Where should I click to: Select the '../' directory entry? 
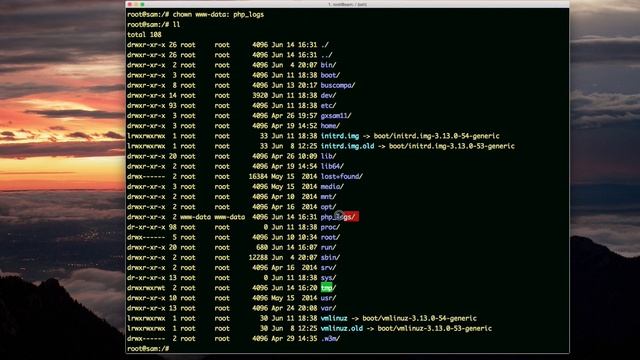click(327, 55)
